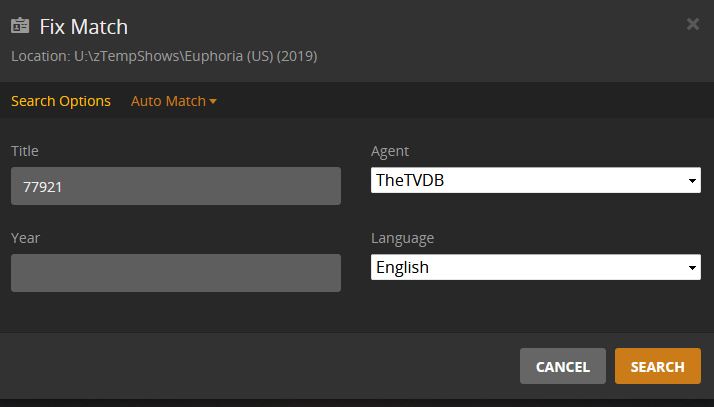Screen dimensions: 714x407
Task: Click the Fix Match badge icon
Action: point(20,26)
